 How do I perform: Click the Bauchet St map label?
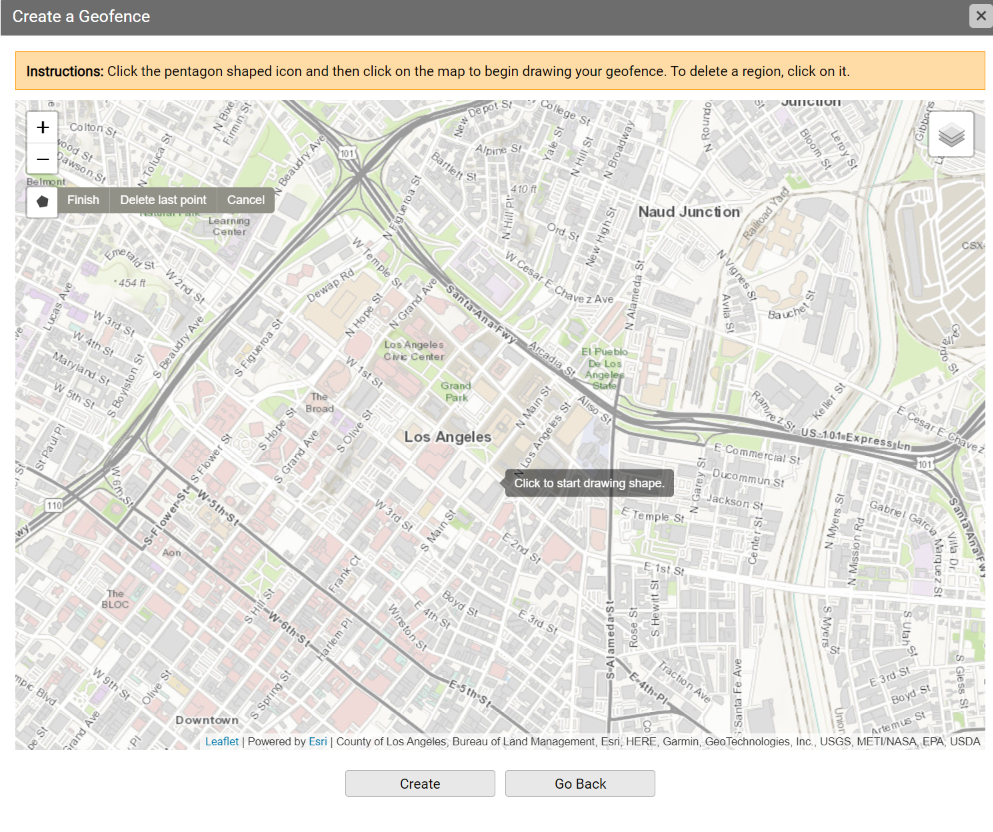792,305
